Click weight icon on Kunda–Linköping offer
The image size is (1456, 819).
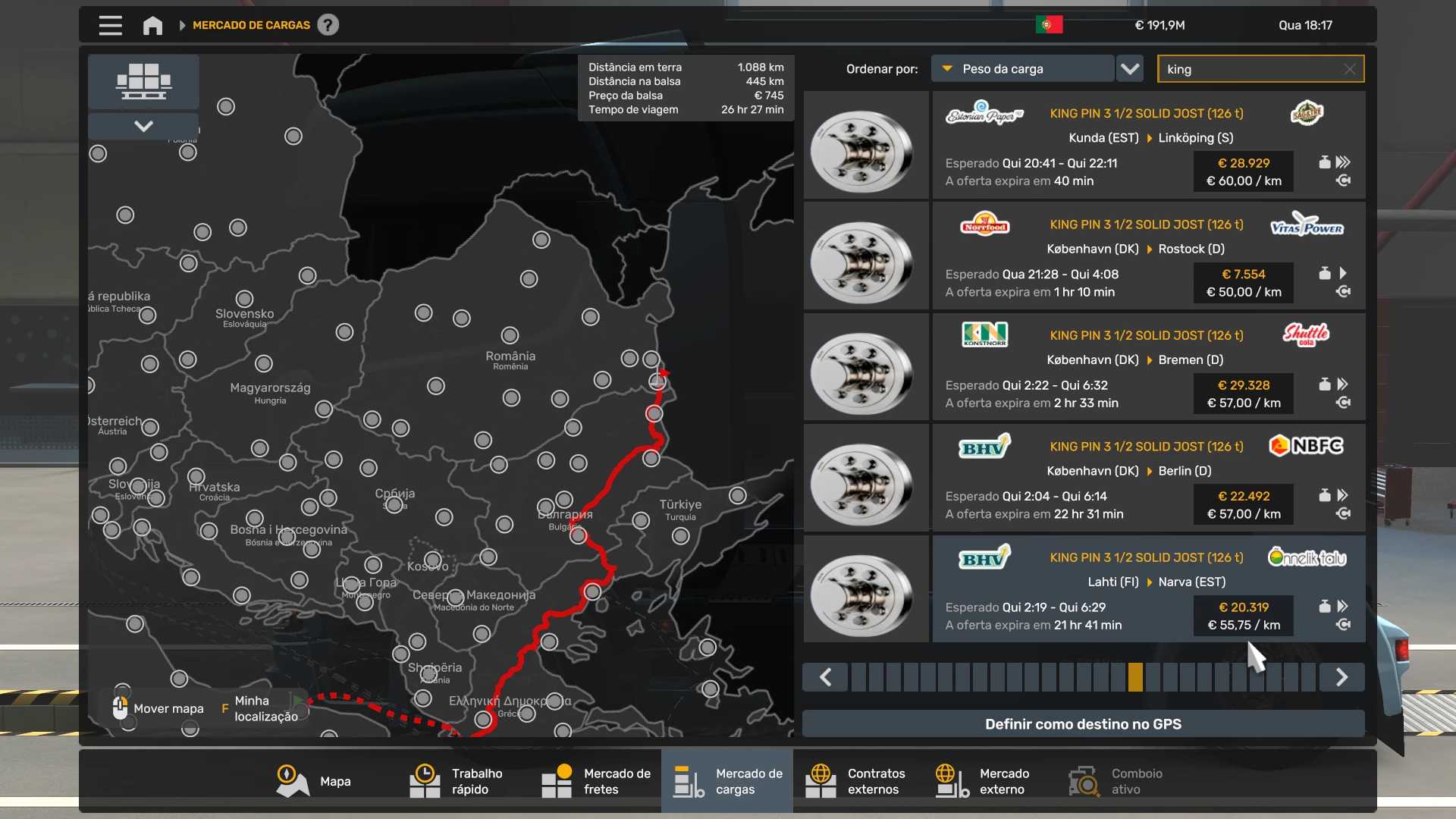(1324, 162)
